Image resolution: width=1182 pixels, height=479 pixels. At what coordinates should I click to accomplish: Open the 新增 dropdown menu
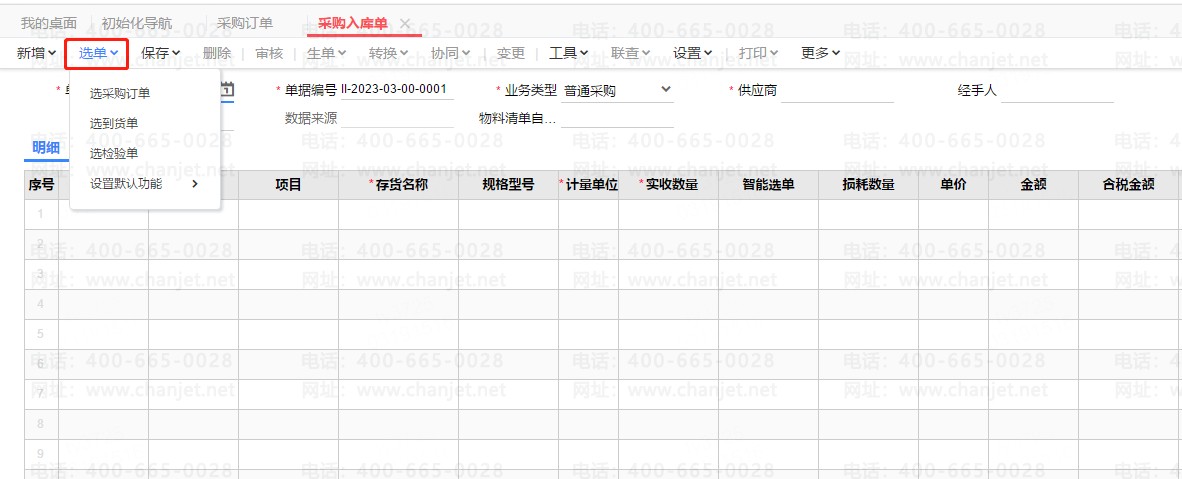[x=36, y=53]
